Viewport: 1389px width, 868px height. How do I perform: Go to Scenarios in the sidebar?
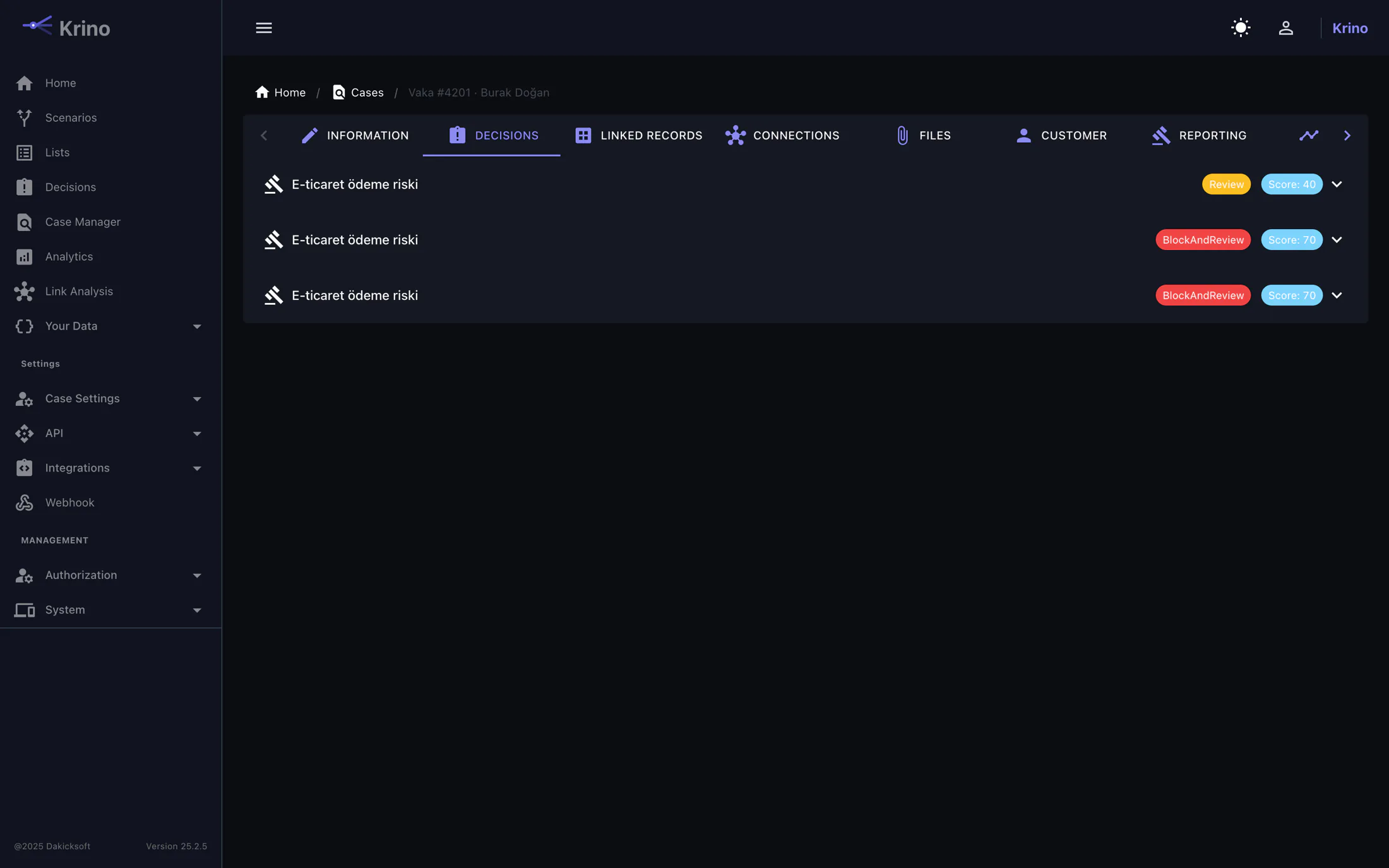point(110,117)
